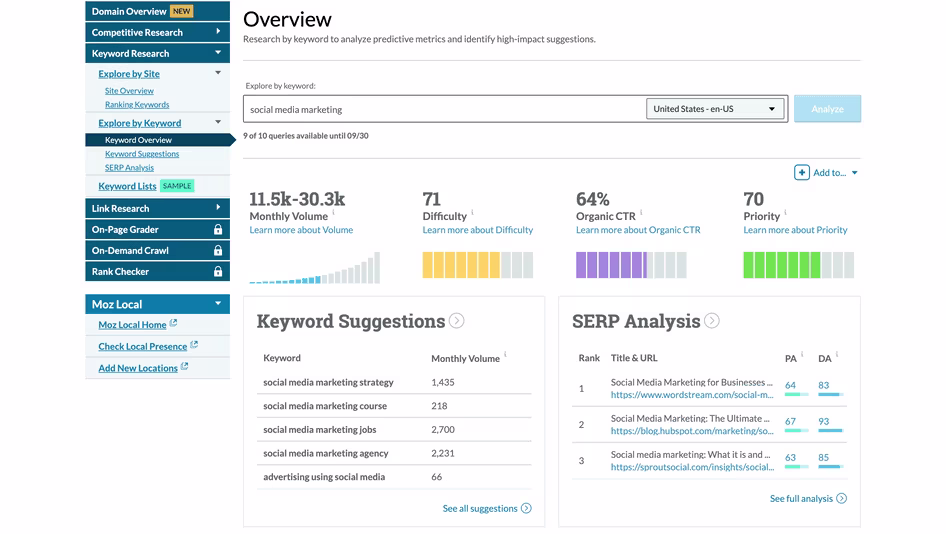
Task: Expand the Competitive Research menu
Action: coord(157,33)
